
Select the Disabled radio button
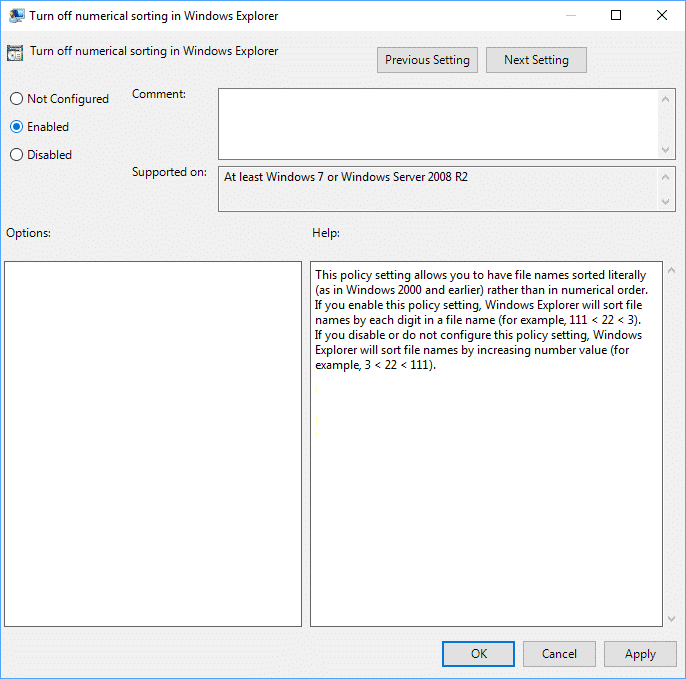pos(16,155)
